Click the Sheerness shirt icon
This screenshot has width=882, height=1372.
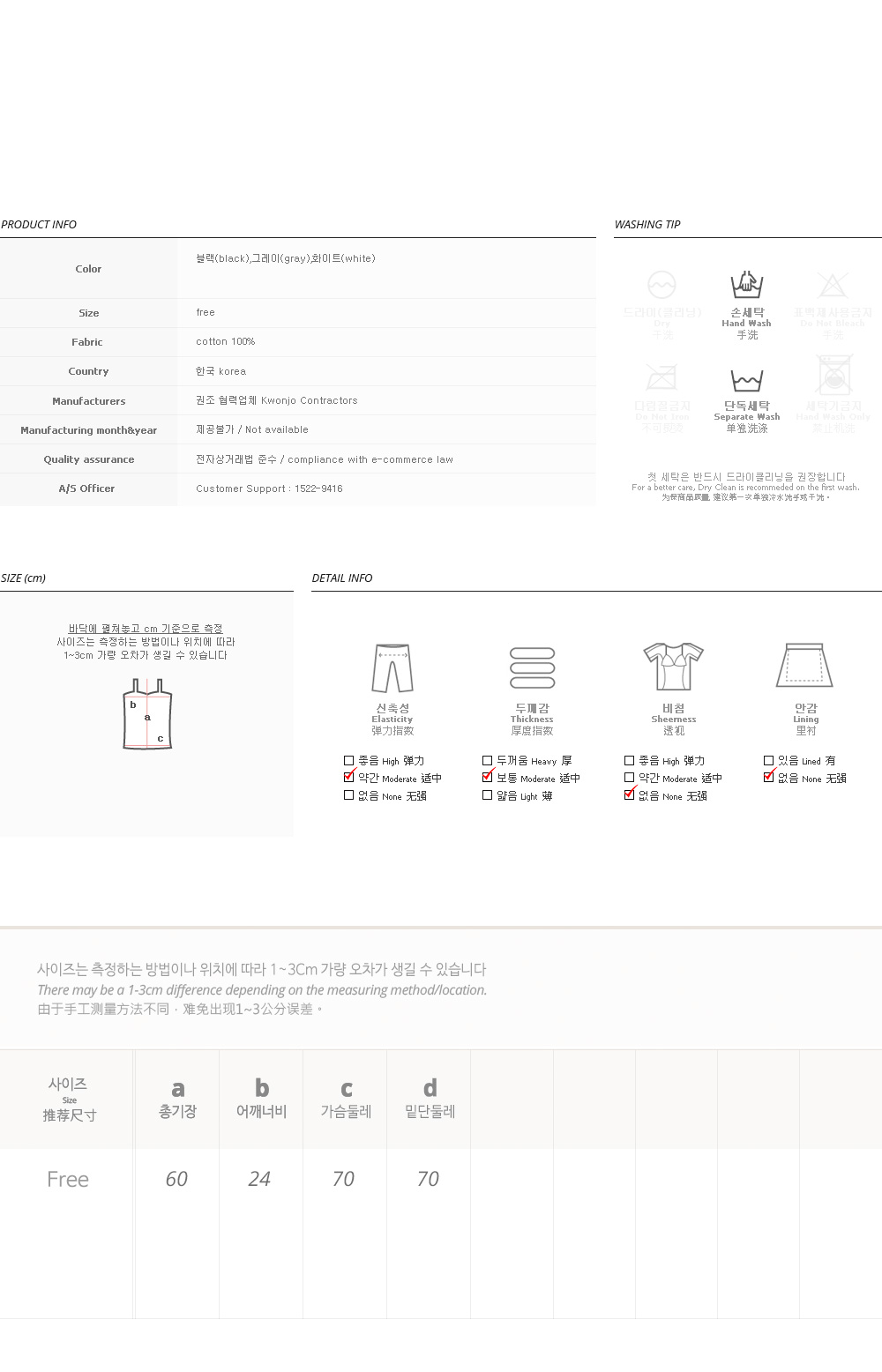pos(673,667)
